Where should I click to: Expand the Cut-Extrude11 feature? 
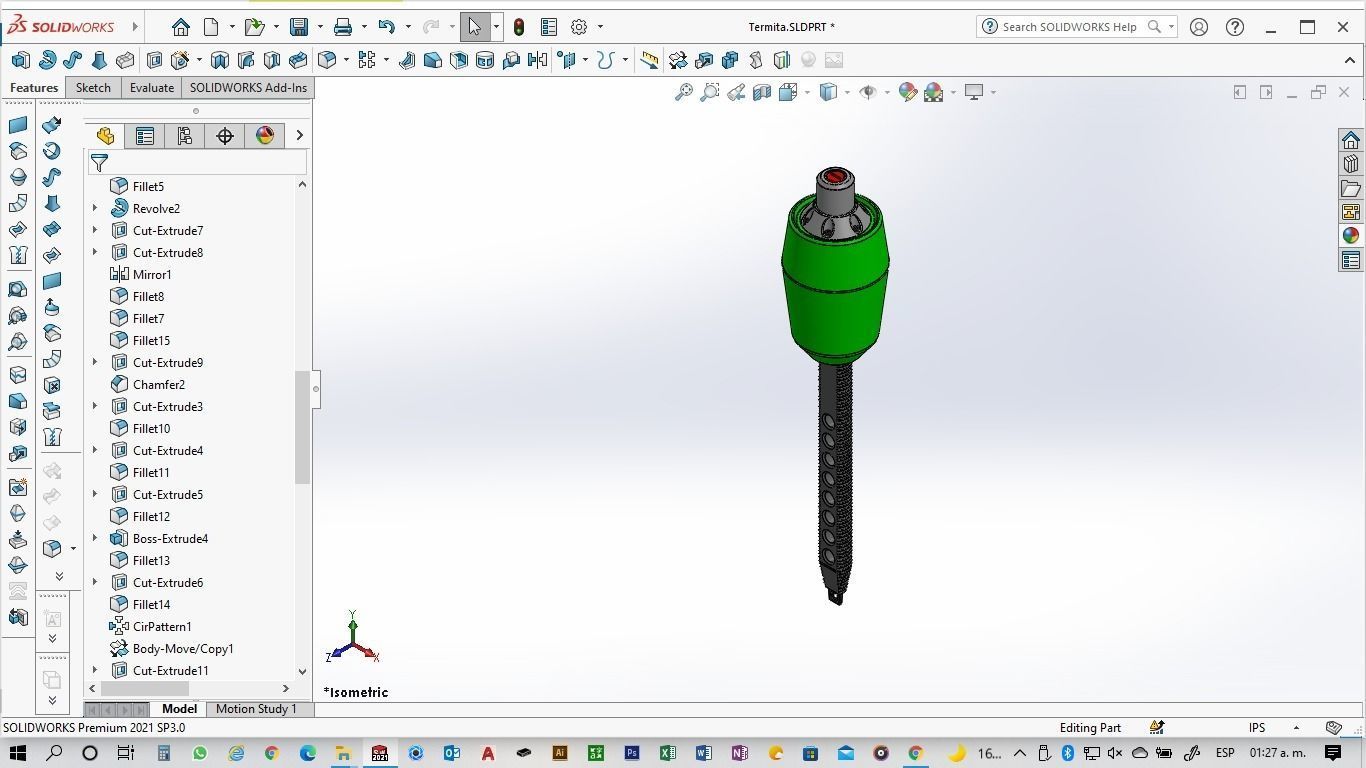95,670
